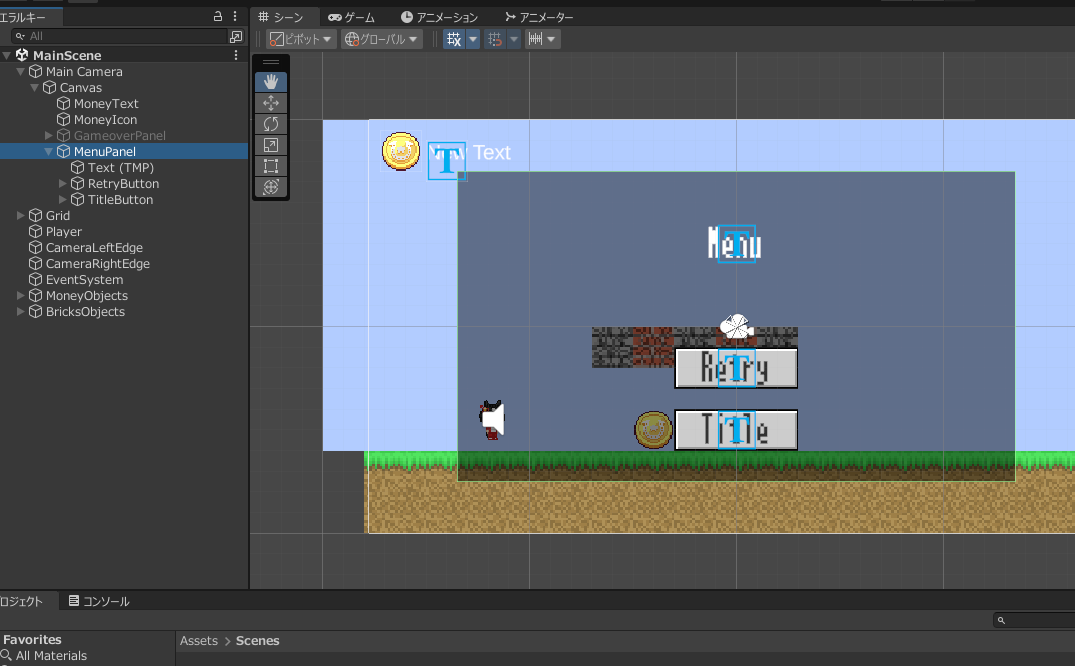
Task: Select the Scale tool
Action: tap(271, 145)
